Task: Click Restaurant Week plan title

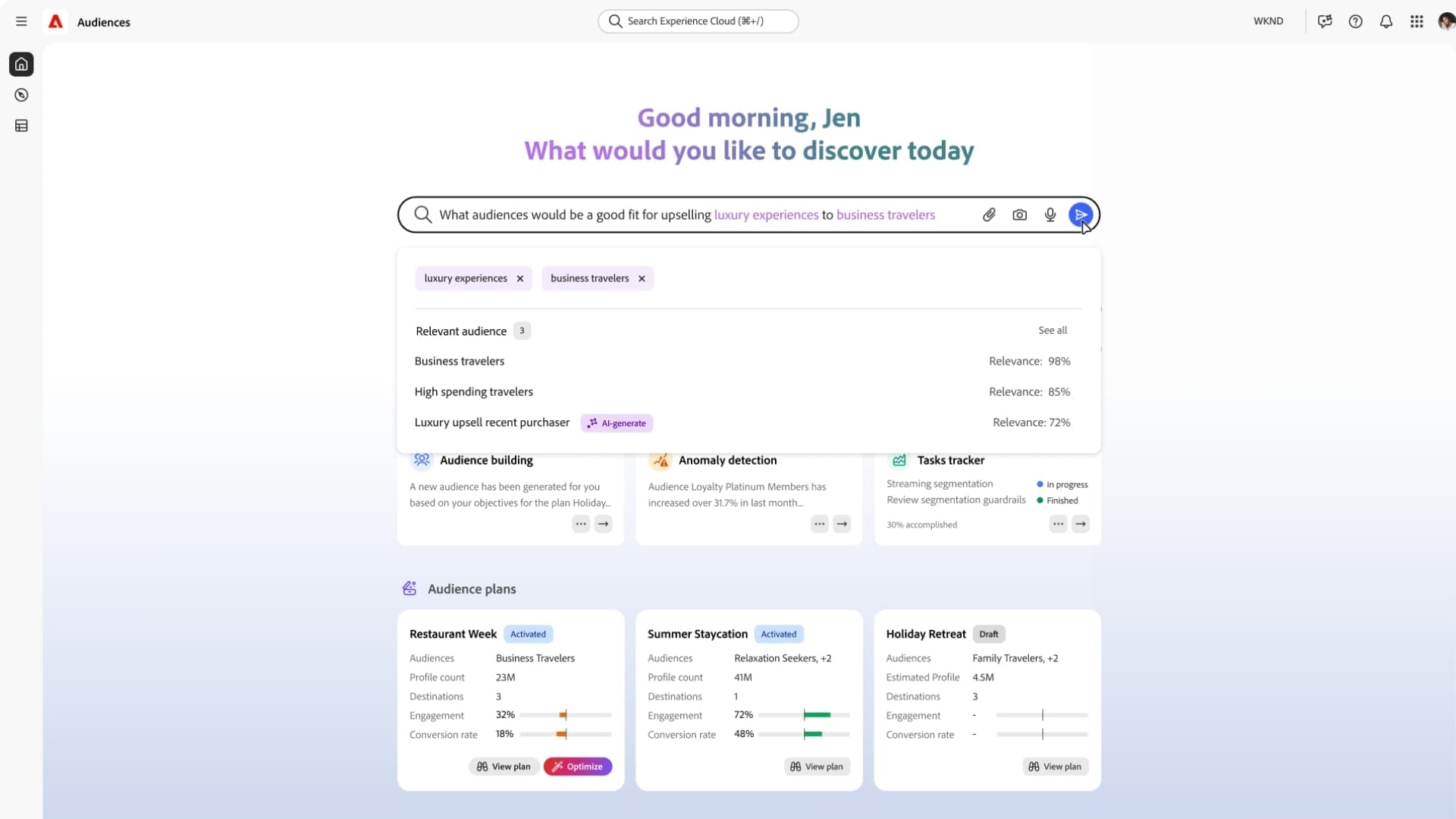Action: click(453, 634)
